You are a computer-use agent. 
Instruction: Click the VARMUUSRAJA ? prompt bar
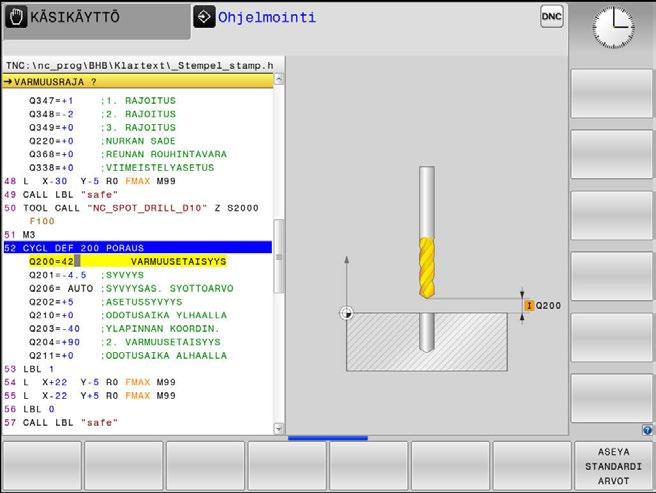click(x=138, y=82)
